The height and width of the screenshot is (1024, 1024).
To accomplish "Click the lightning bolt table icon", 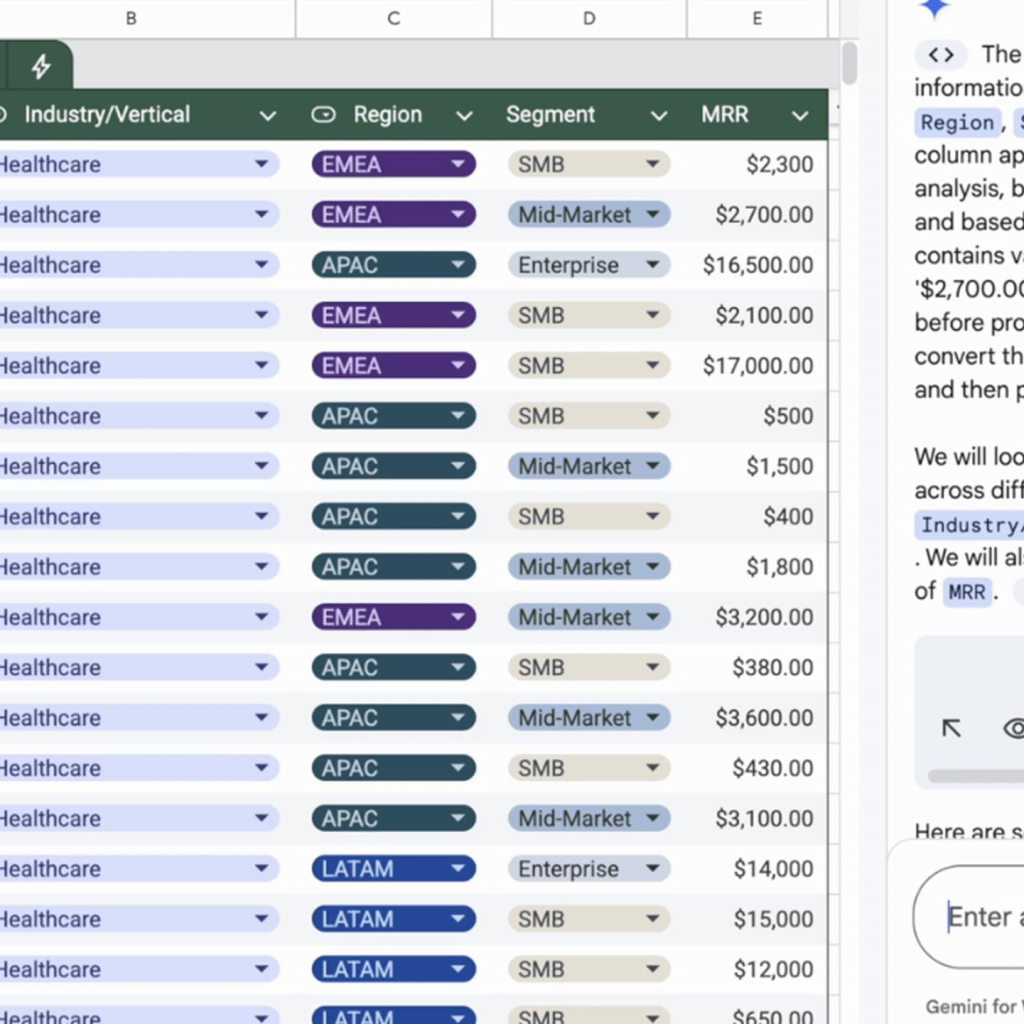I will (40, 64).
